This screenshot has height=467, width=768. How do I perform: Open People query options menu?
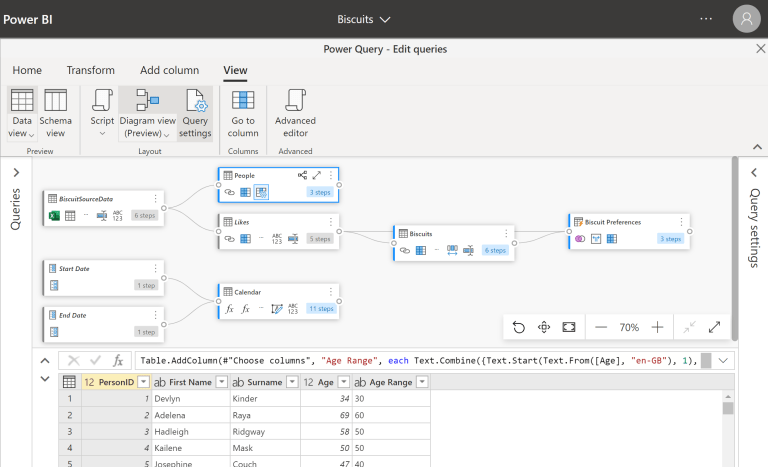click(331, 175)
